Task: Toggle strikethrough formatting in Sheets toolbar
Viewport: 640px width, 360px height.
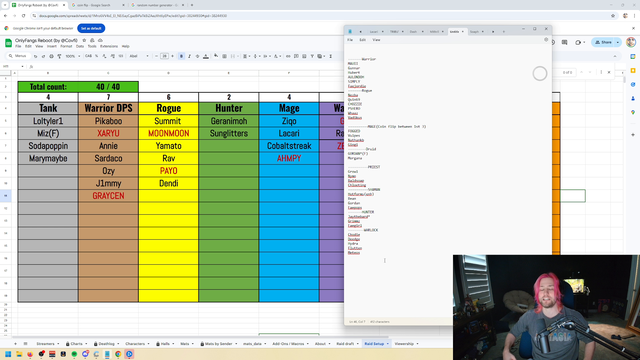Action: pos(198,56)
